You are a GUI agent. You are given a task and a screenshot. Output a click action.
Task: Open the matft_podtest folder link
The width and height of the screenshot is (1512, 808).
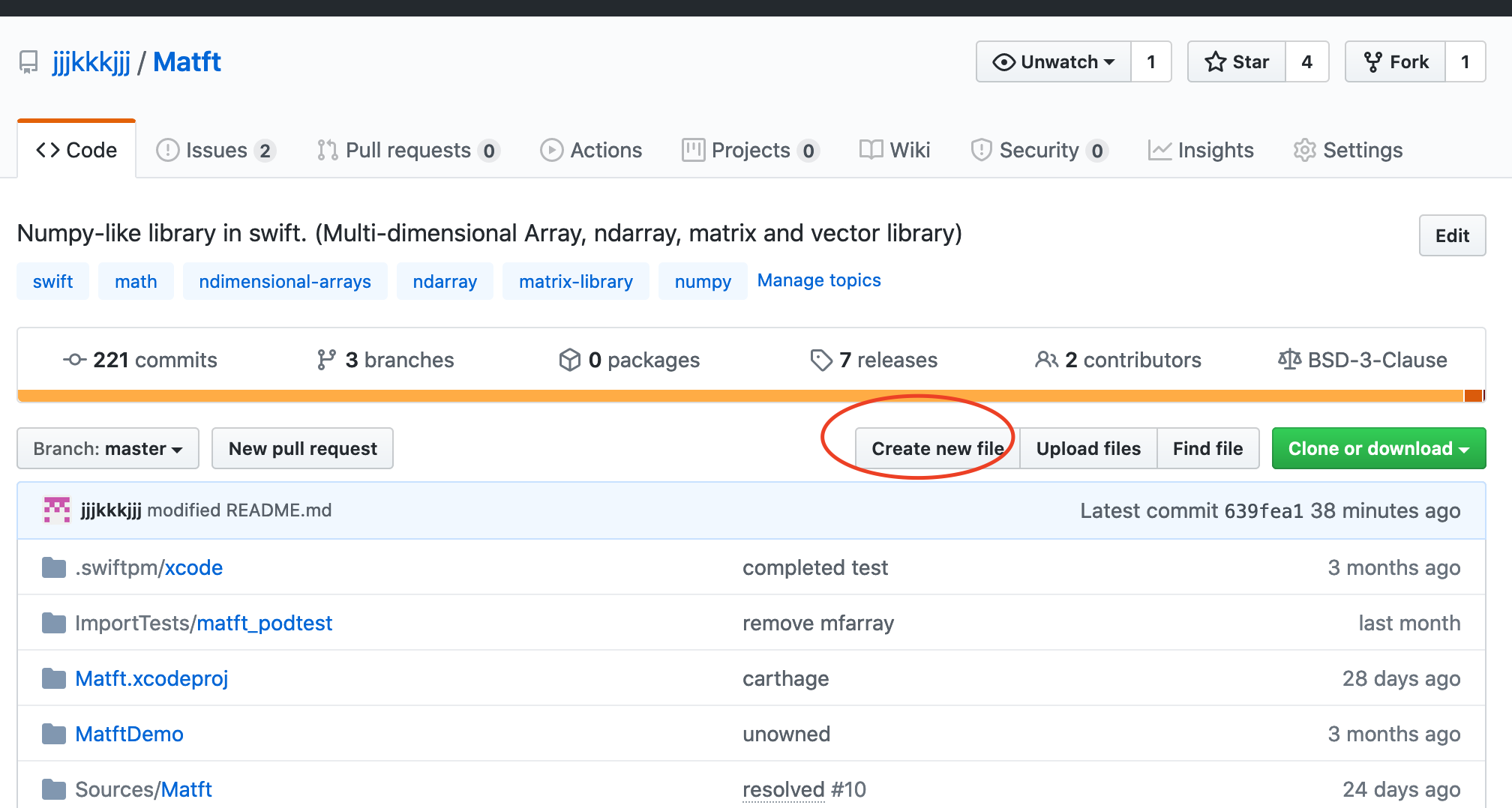tap(264, 624)
